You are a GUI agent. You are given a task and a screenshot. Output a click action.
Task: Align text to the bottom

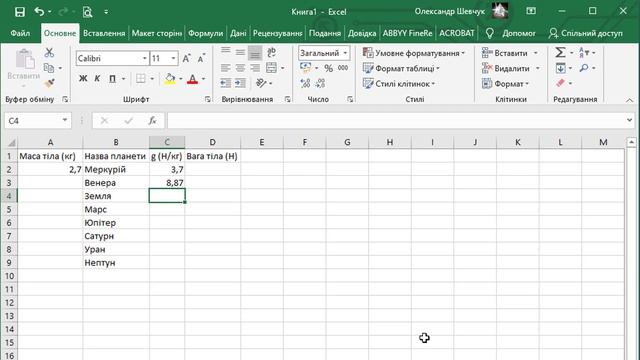coord(255,53)
